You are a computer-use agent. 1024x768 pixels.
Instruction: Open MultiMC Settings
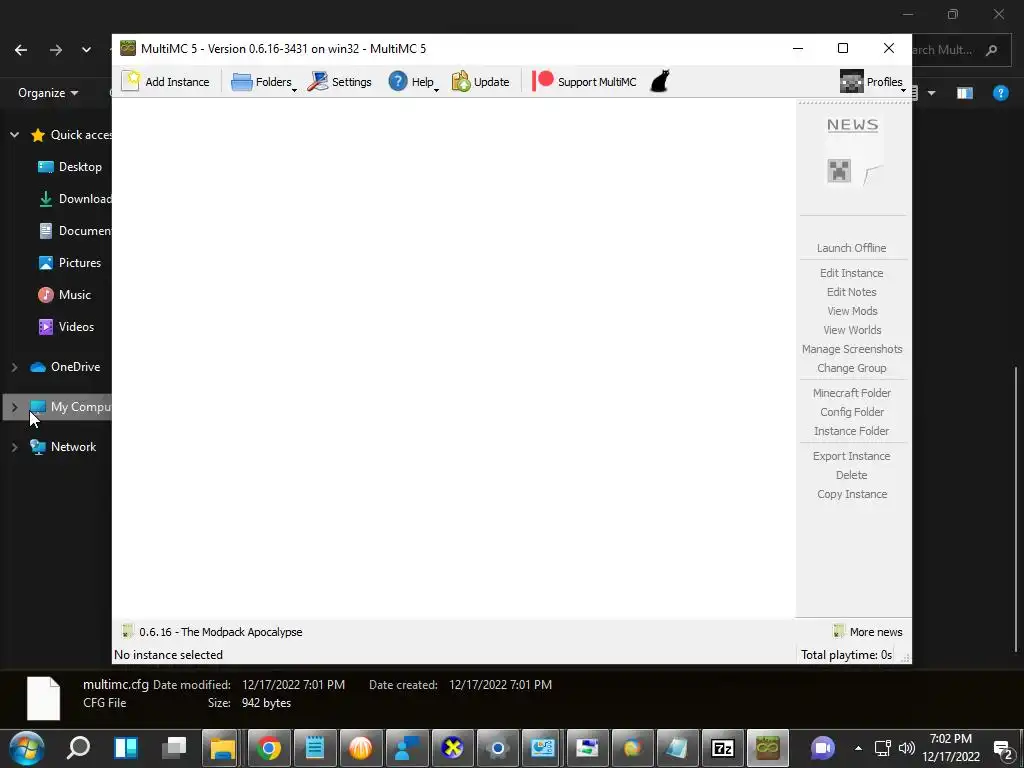339,82
